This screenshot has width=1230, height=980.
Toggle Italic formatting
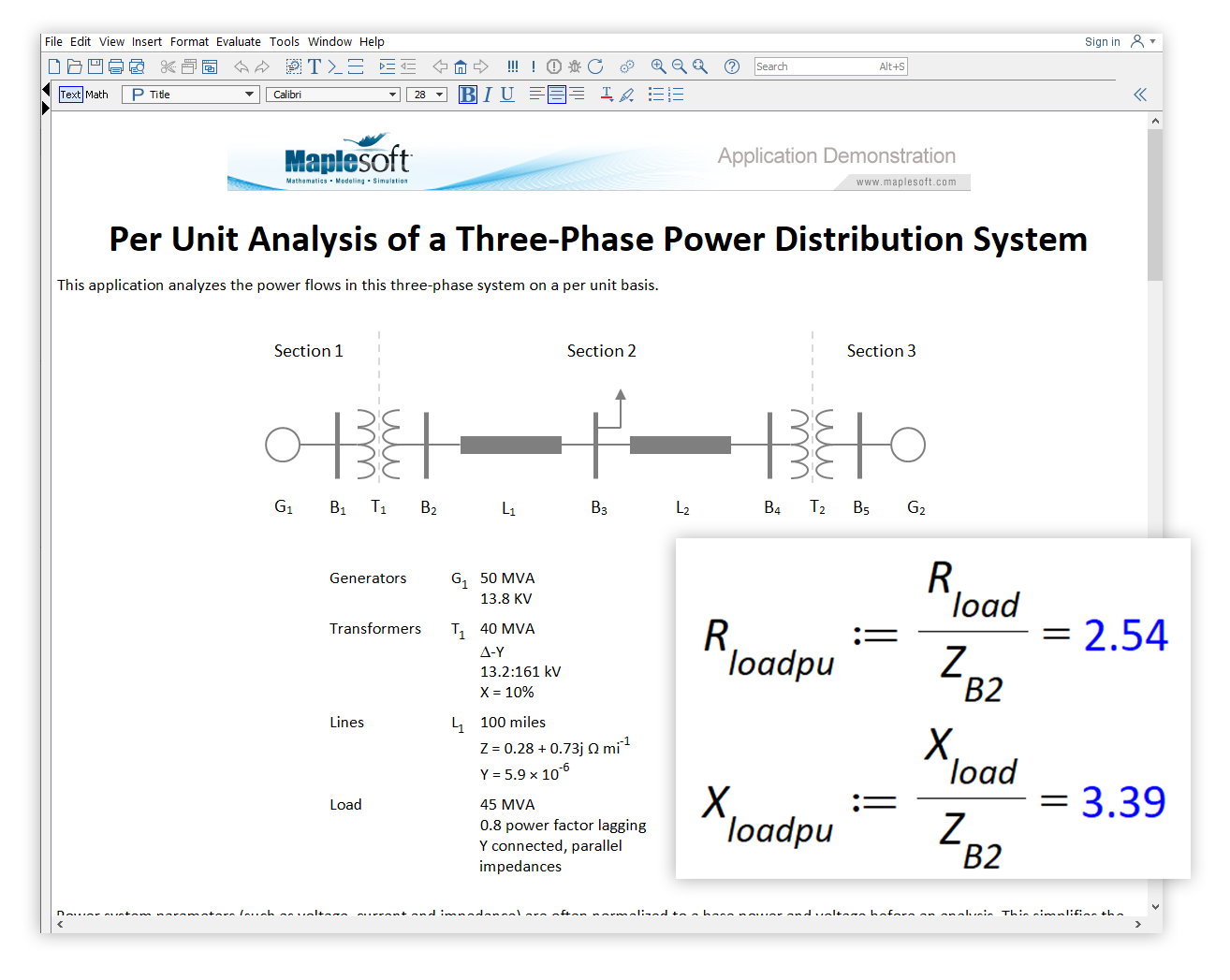point(488,95)
